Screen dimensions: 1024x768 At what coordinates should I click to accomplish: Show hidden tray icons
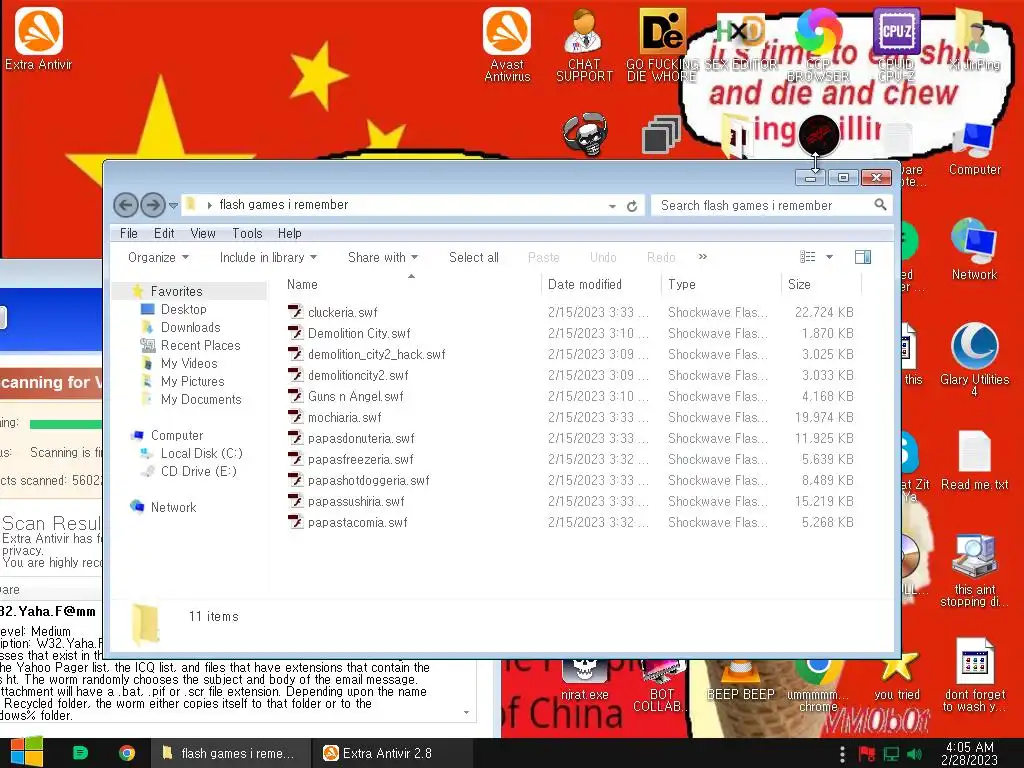[x=842, y=754]
